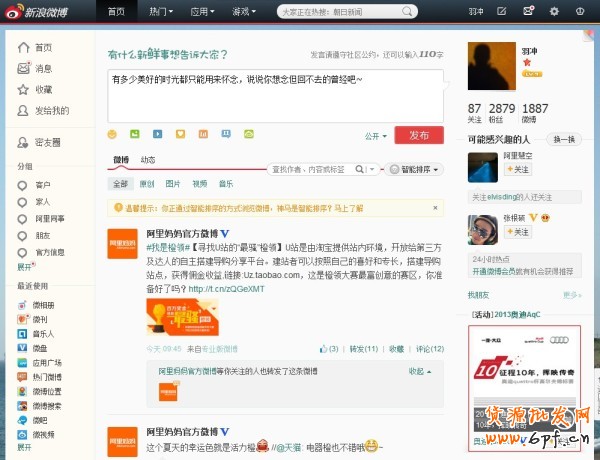Screen dimensions: 600x460
Task: Click the blue chat bubble icon under composer
Action: [x=226, y=134]
